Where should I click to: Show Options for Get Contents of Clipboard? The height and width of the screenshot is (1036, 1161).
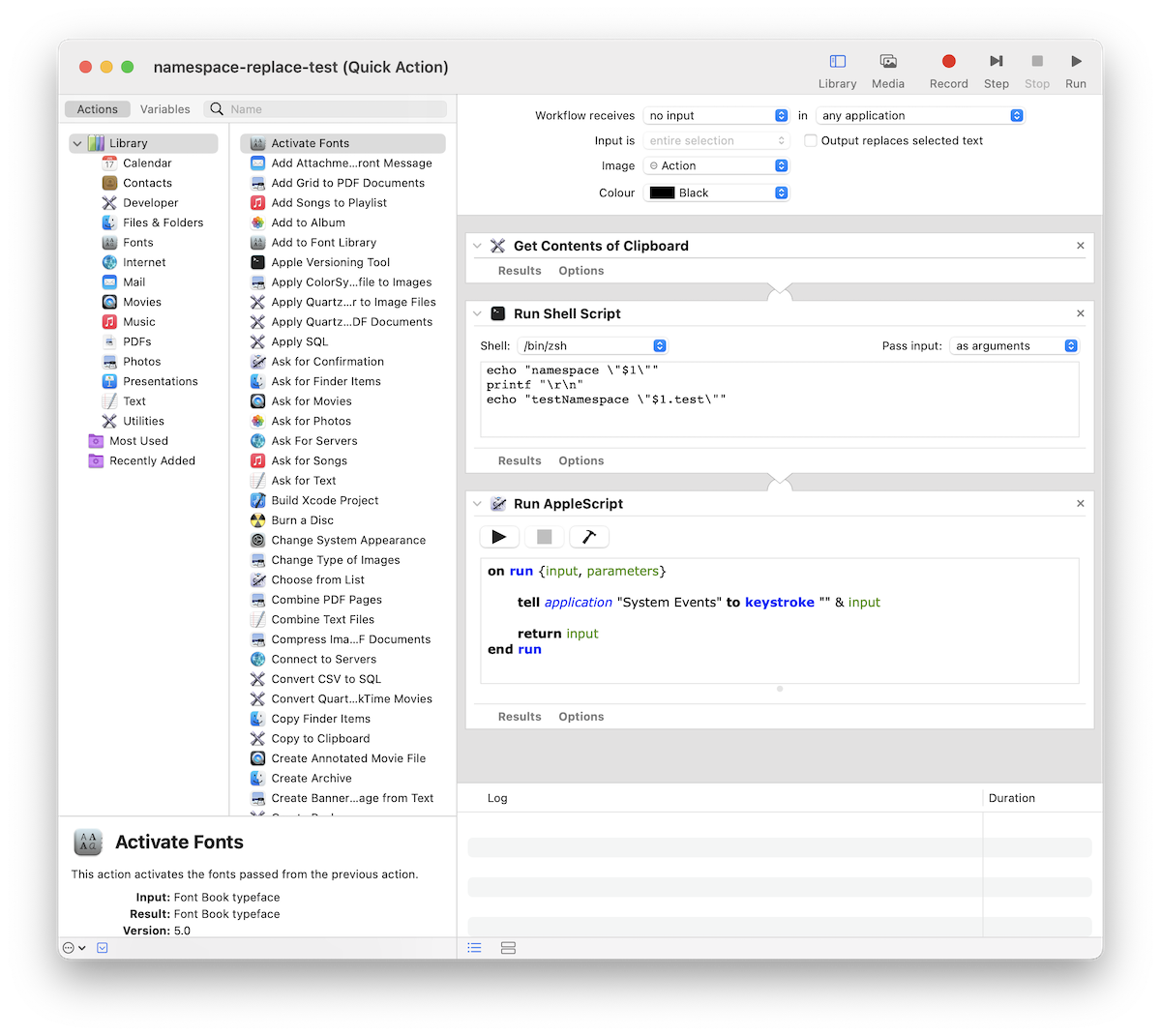(x=581, y=271)
